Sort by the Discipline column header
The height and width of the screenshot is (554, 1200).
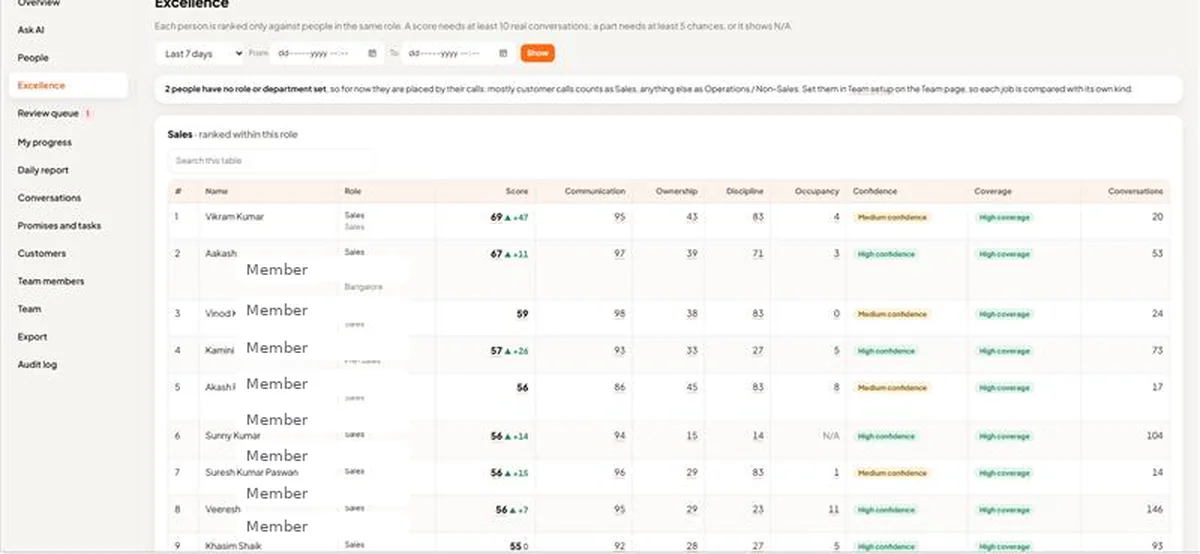[x=746, y=191]
